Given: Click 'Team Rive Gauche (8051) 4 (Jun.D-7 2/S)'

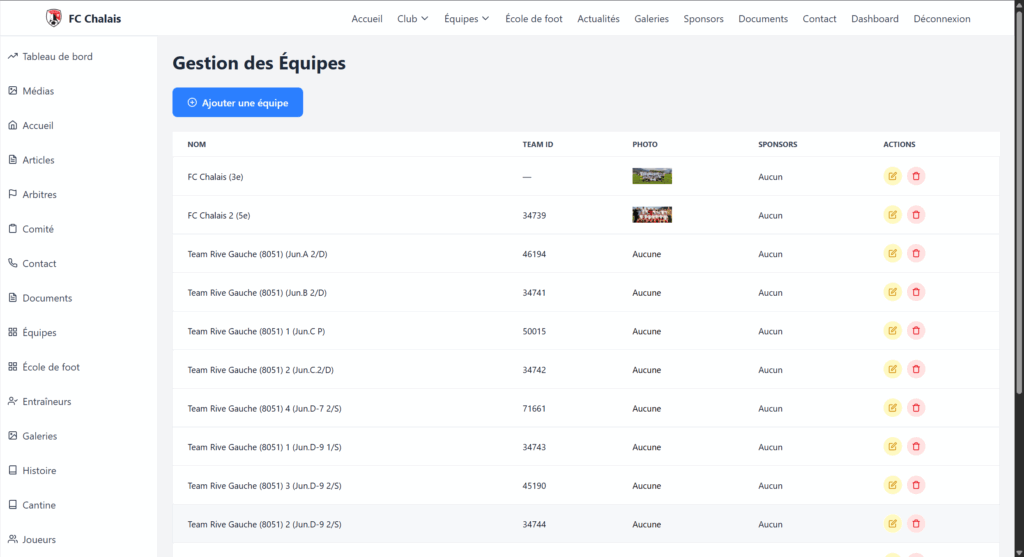Looking at the screenshot, I should click(x=264, y=409).
